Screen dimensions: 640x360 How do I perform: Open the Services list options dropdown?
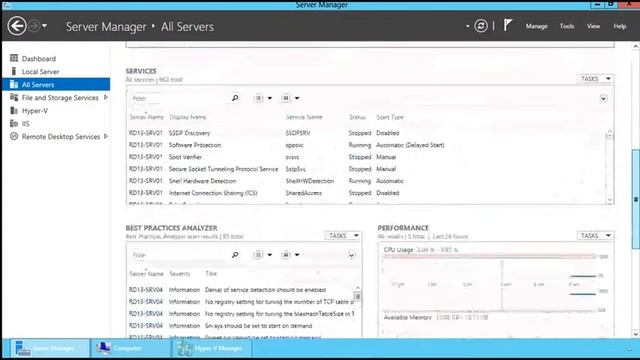262,98
